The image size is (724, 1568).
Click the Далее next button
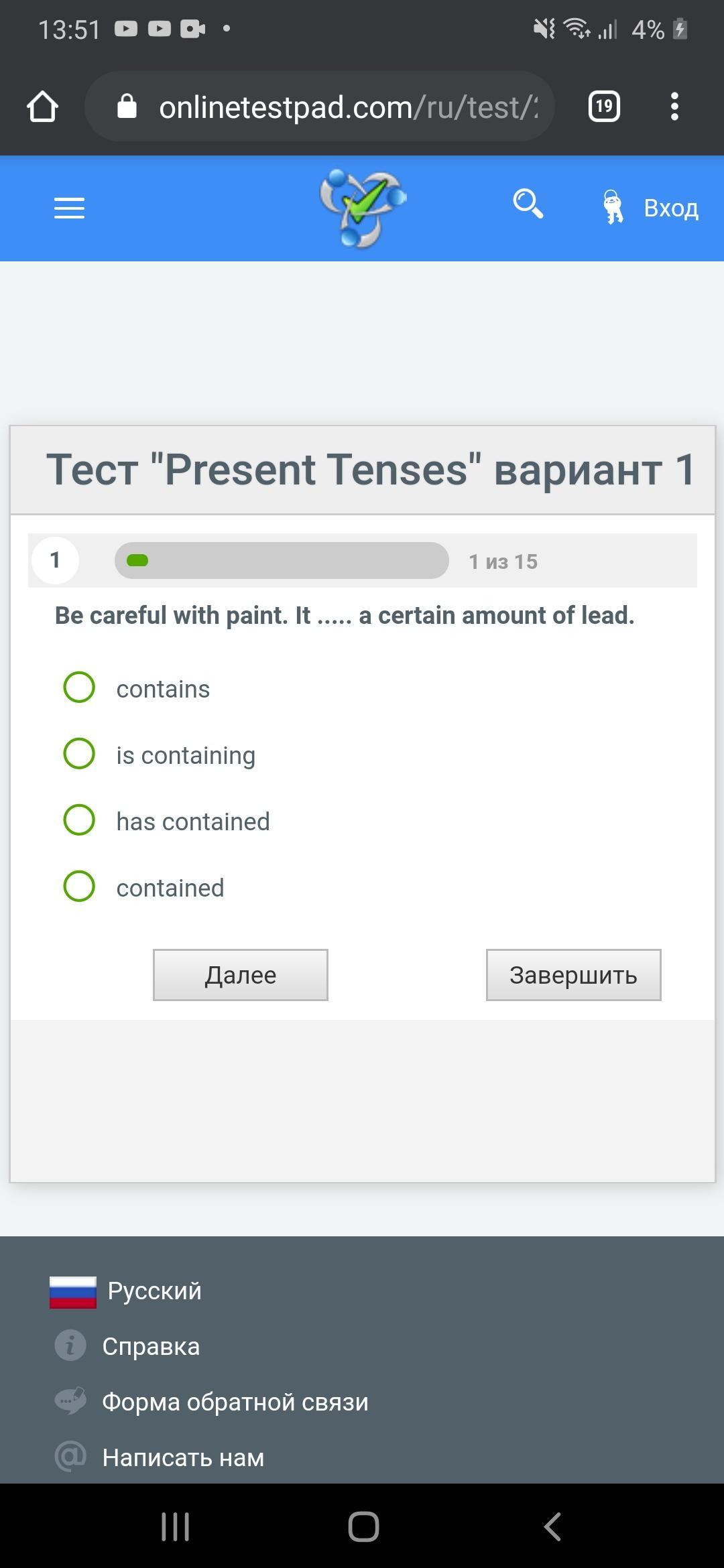coord(241,975)
